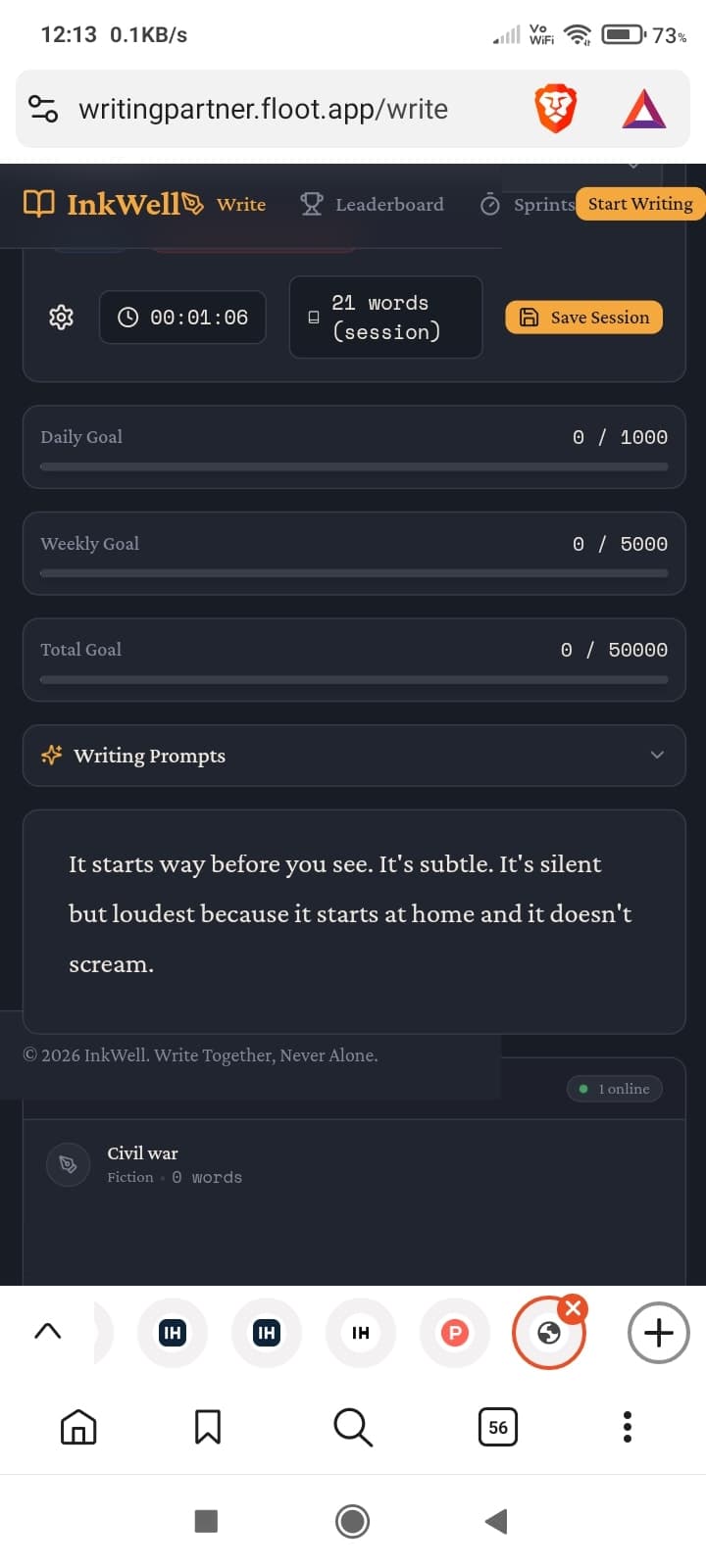Tap the tab counter showing 56
Screen dimensions: 706x1568
497,1428
